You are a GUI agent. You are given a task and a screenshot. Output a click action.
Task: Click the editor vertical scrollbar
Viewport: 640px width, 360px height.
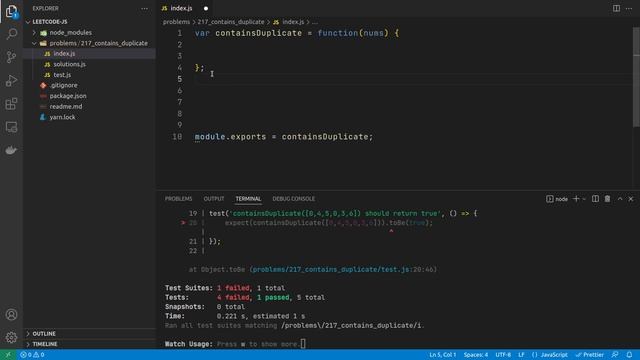(636, 78)
